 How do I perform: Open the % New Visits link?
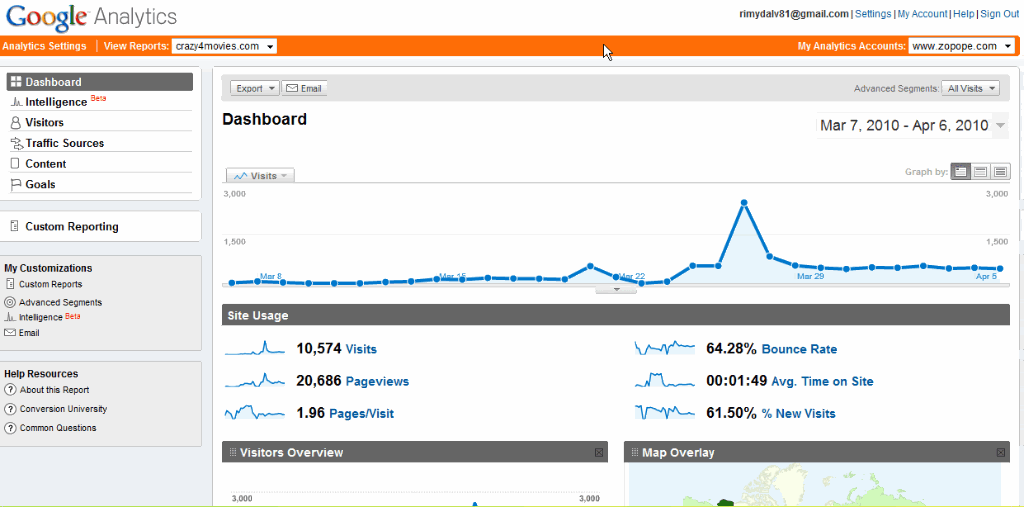tap(799, 413)
